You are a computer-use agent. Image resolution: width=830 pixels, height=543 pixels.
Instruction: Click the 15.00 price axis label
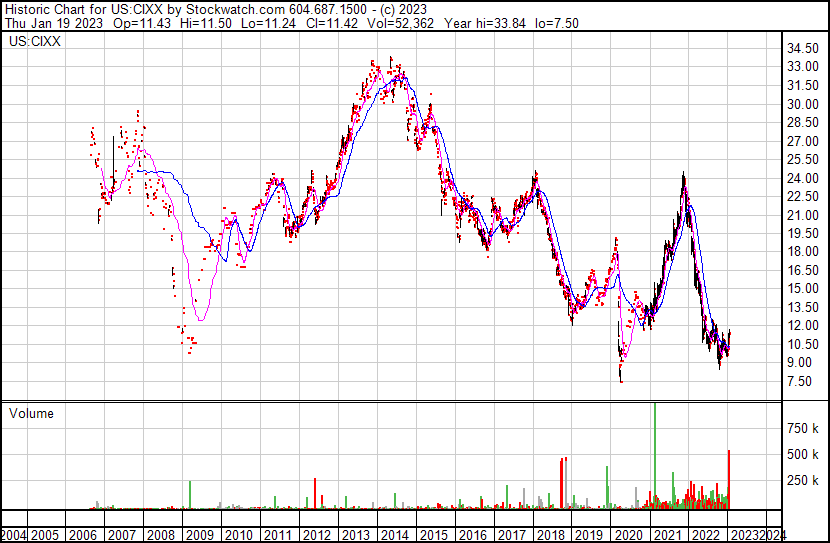[803, 288]
